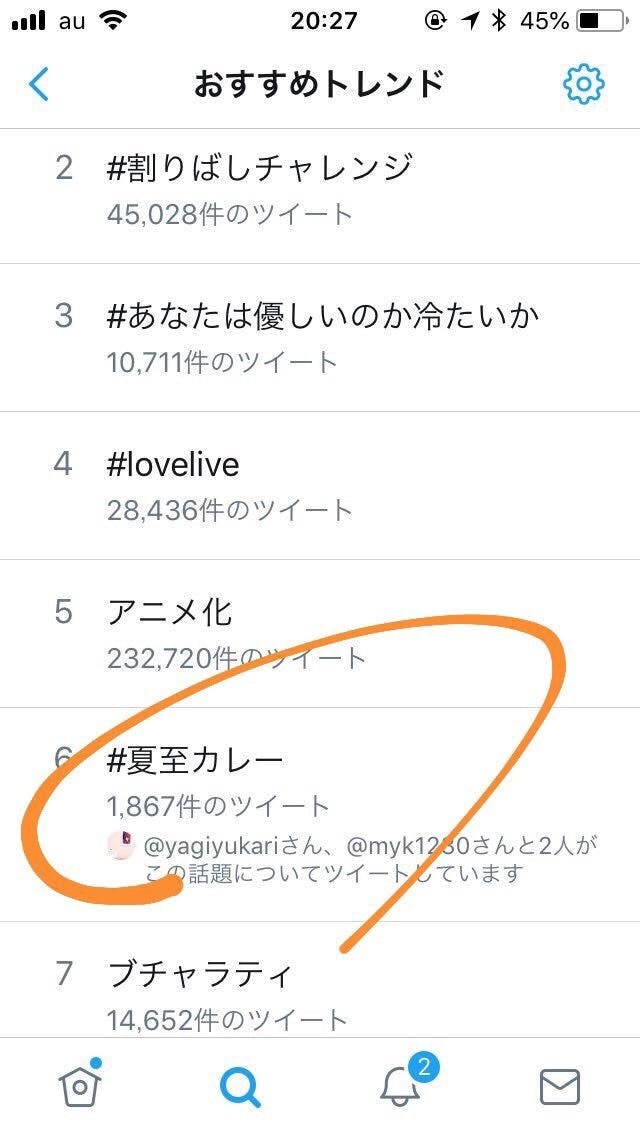Go to the Home tab icon

pos(79,1084)
